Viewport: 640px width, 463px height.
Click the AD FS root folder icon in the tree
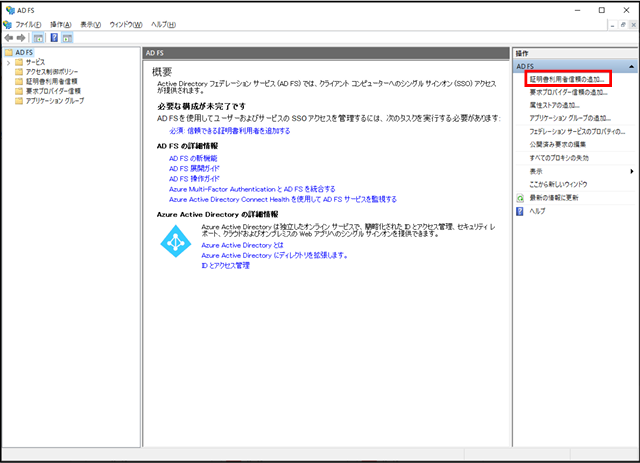[9, 52]
